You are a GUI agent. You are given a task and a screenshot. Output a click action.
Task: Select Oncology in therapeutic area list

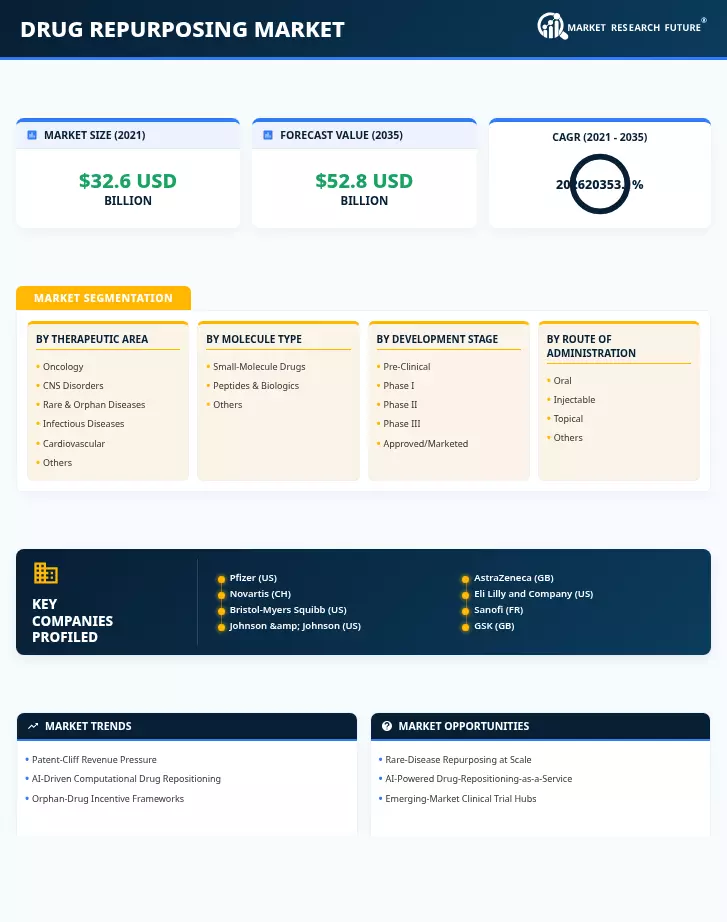pyautogui.click(x=63, y=367)
